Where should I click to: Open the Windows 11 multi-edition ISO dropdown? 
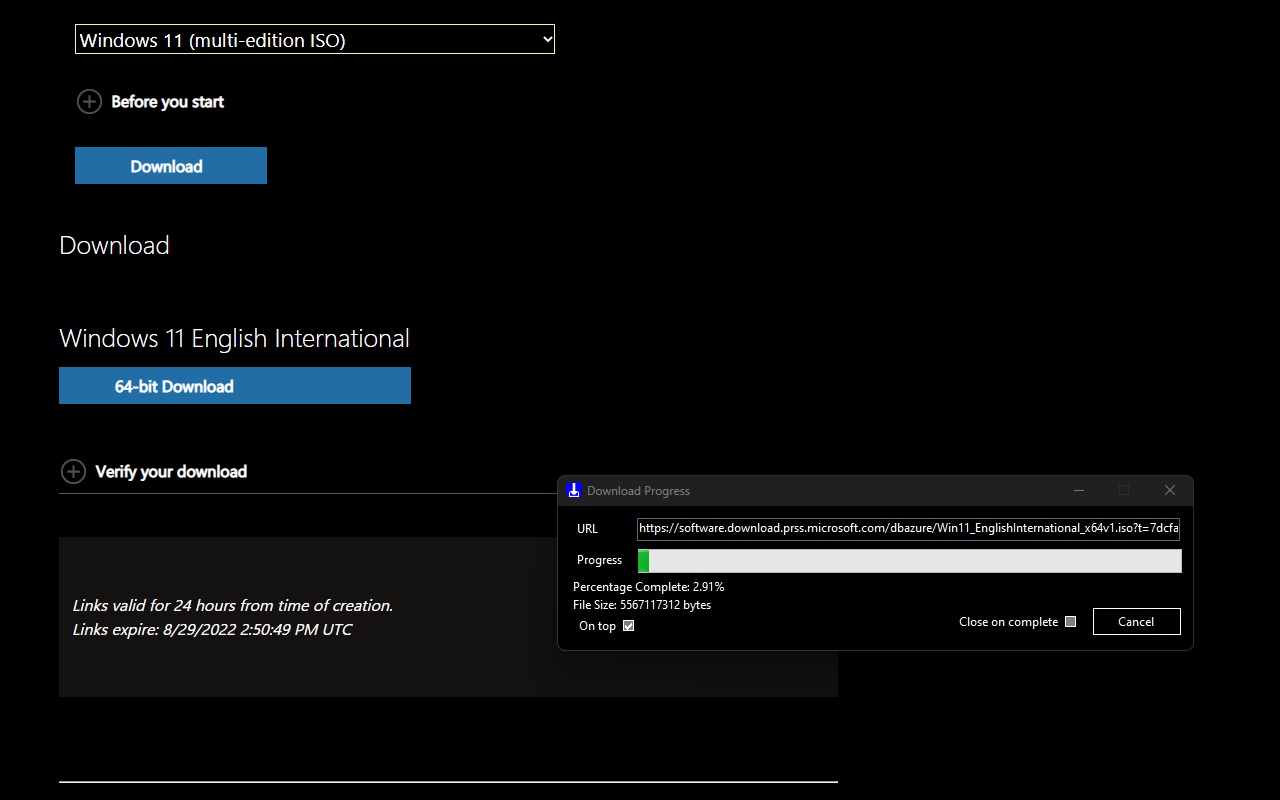pyautogui.click(x=315, y=39)
